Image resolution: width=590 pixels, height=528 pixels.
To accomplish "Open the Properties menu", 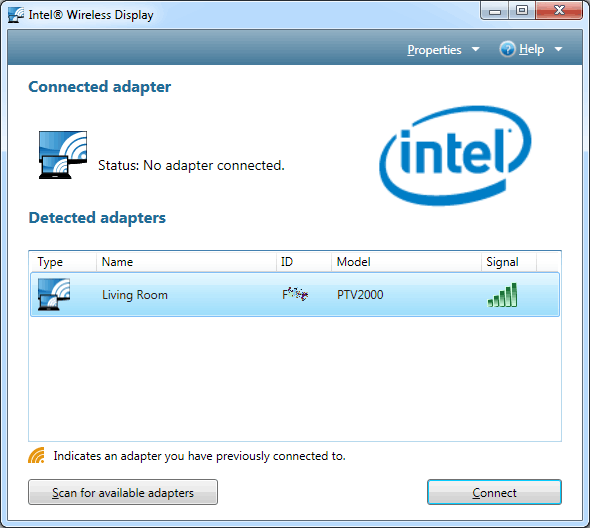I will coord(434,50).
